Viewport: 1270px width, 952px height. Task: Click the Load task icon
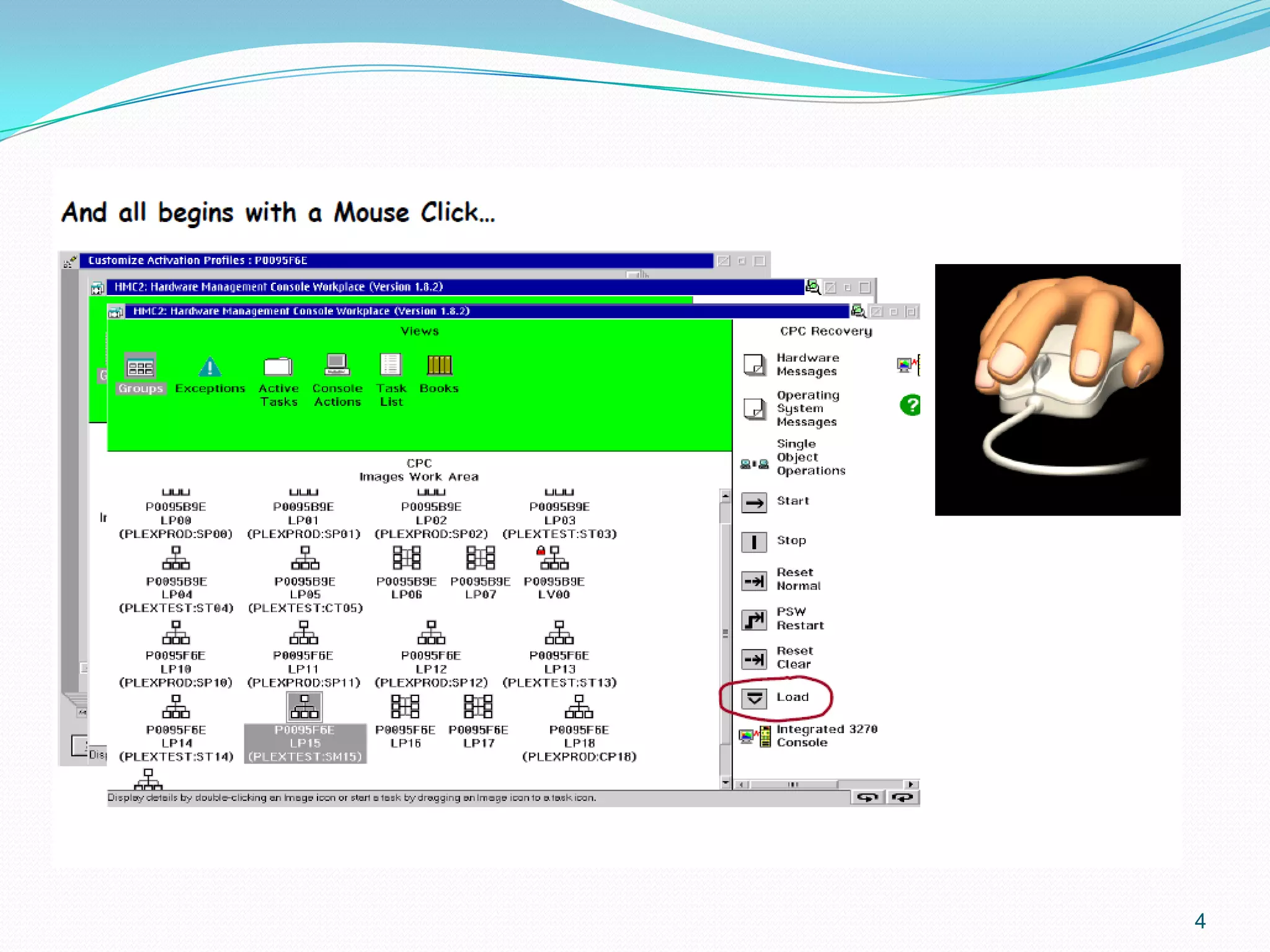coord(755,699)
